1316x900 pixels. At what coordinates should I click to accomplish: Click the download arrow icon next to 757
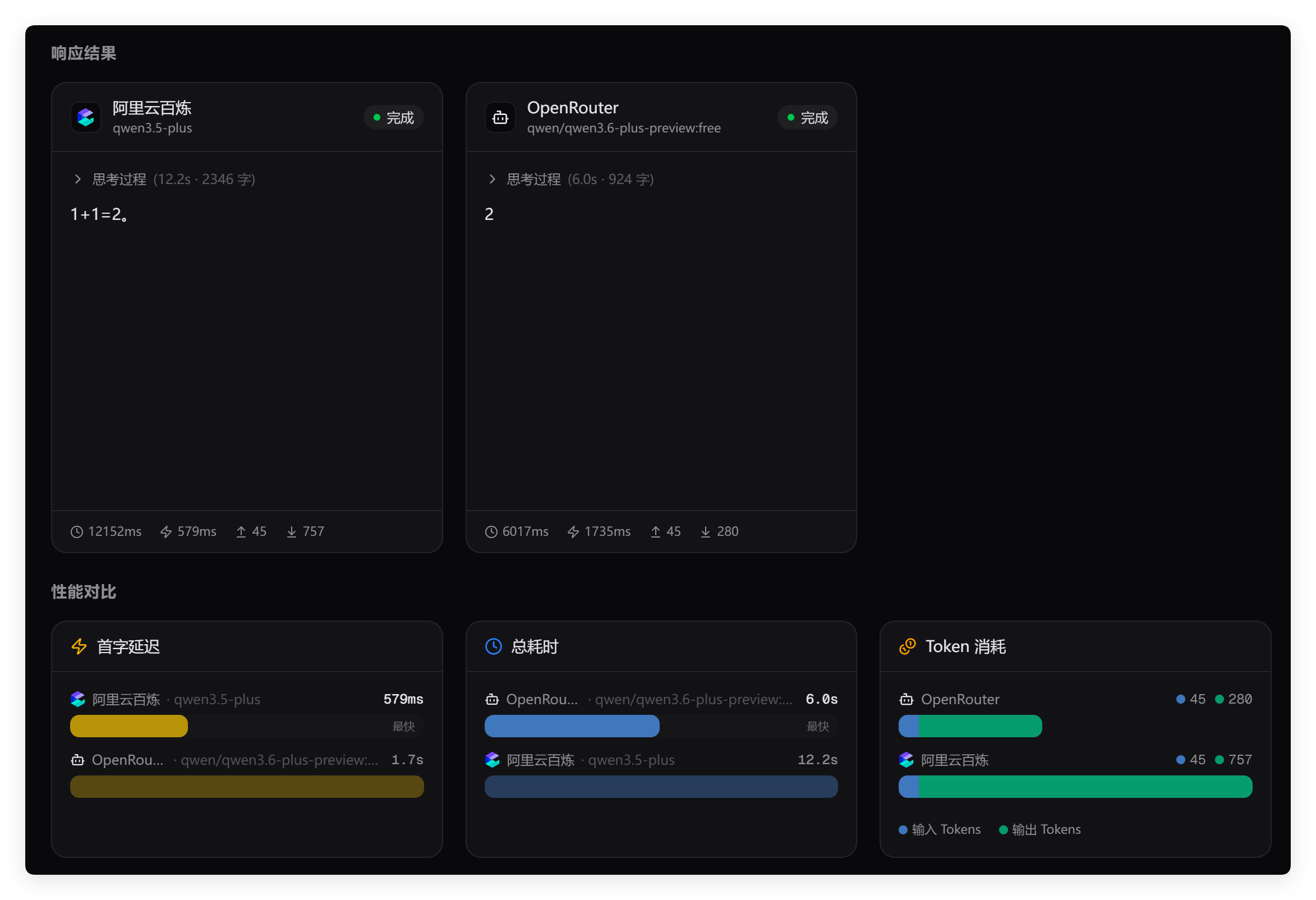(292, 532)
